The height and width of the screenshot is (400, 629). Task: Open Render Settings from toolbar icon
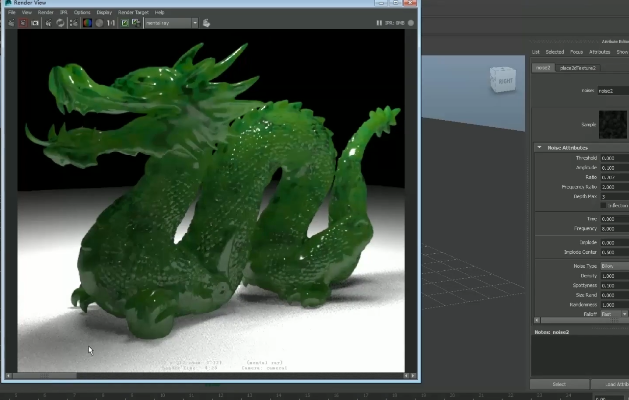tap(74, 22)
